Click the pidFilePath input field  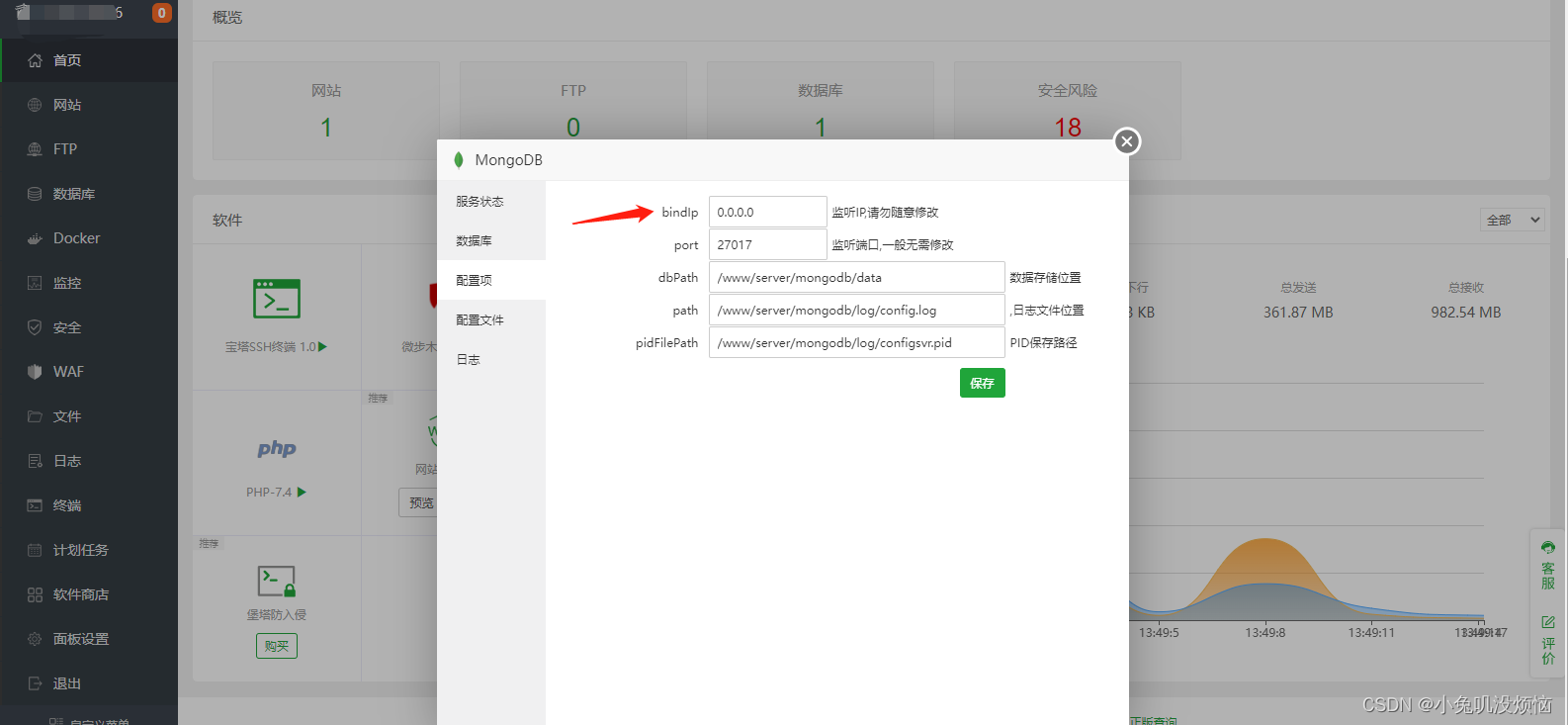click(856, 342)
